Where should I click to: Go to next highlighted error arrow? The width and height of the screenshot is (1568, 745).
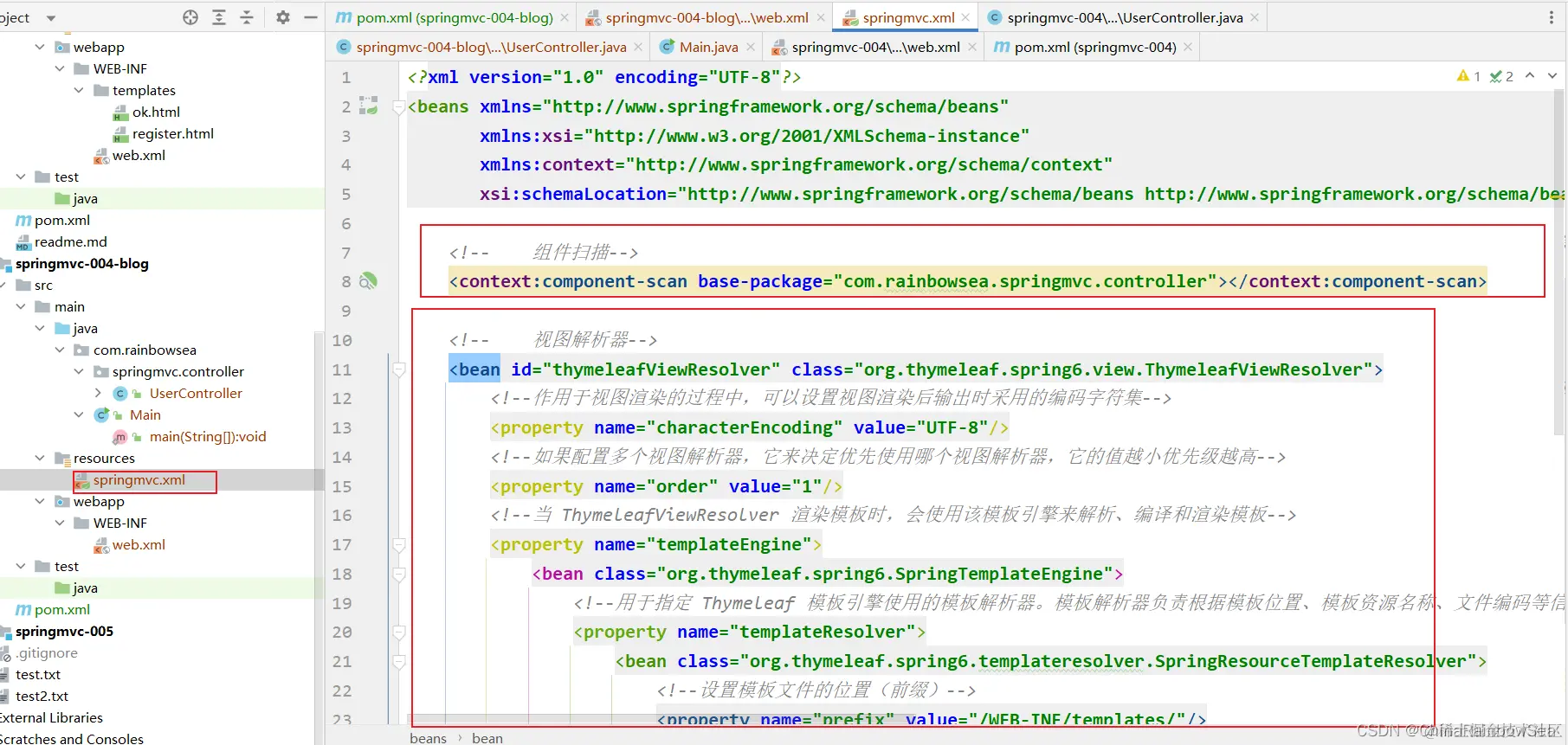pos(1552,76)
